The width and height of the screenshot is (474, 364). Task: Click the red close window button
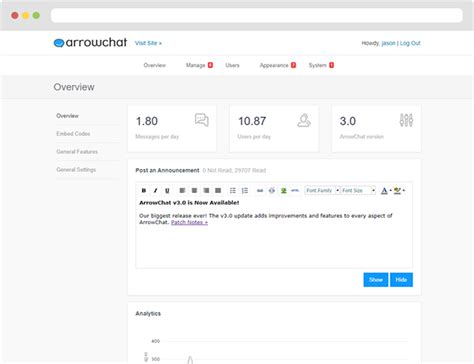(x=15, y=15)
